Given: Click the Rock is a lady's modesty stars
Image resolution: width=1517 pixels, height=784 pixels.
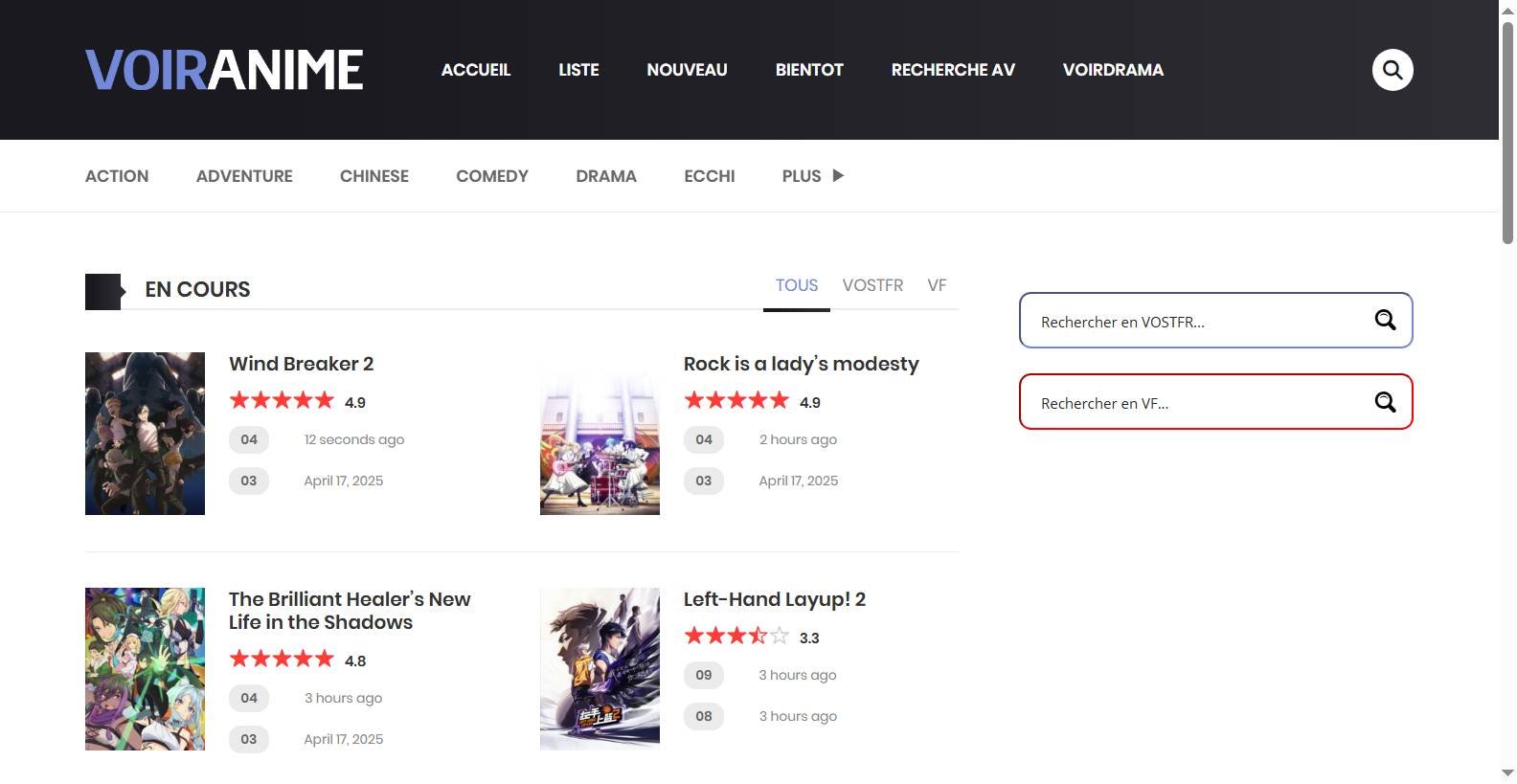Looking at the screenshot, I should pos(736,400).
